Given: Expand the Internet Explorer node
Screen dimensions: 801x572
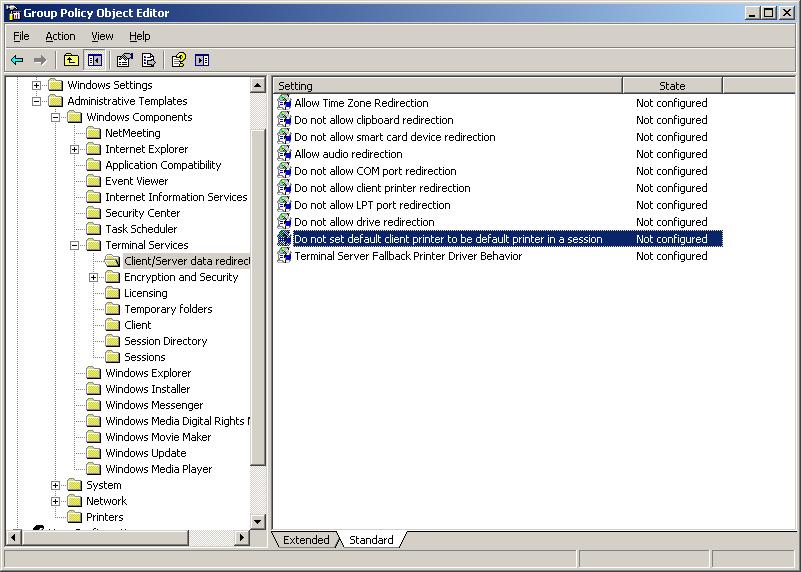Looking at the screenshot, I should coord(74,149).
